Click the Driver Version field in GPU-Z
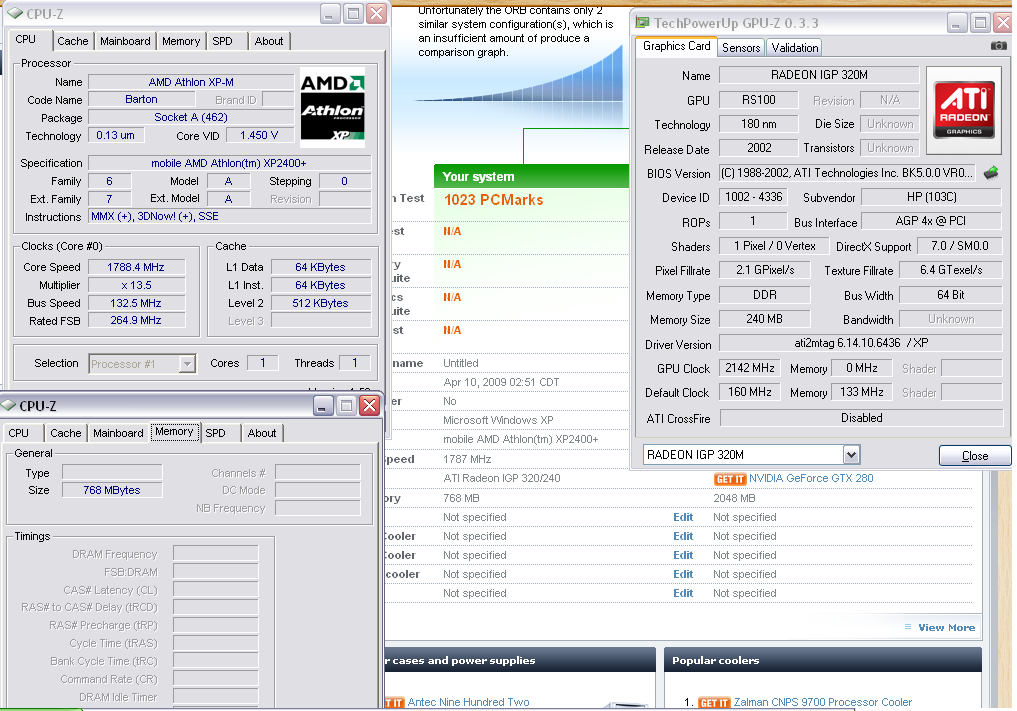Screen dimensions: 1017x711 861,343
